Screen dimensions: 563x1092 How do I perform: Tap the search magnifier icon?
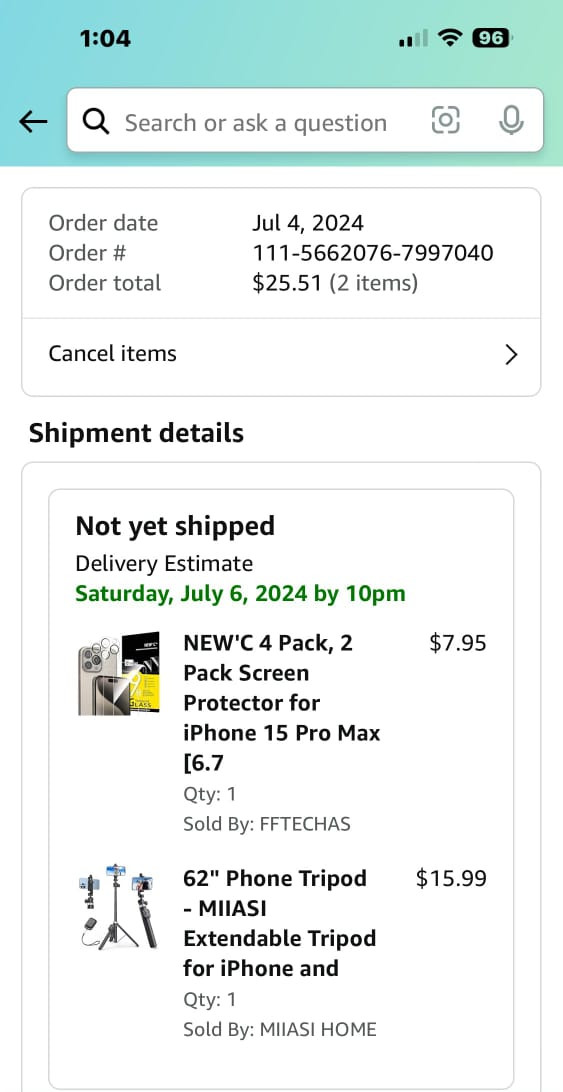(x=96, y=122)
